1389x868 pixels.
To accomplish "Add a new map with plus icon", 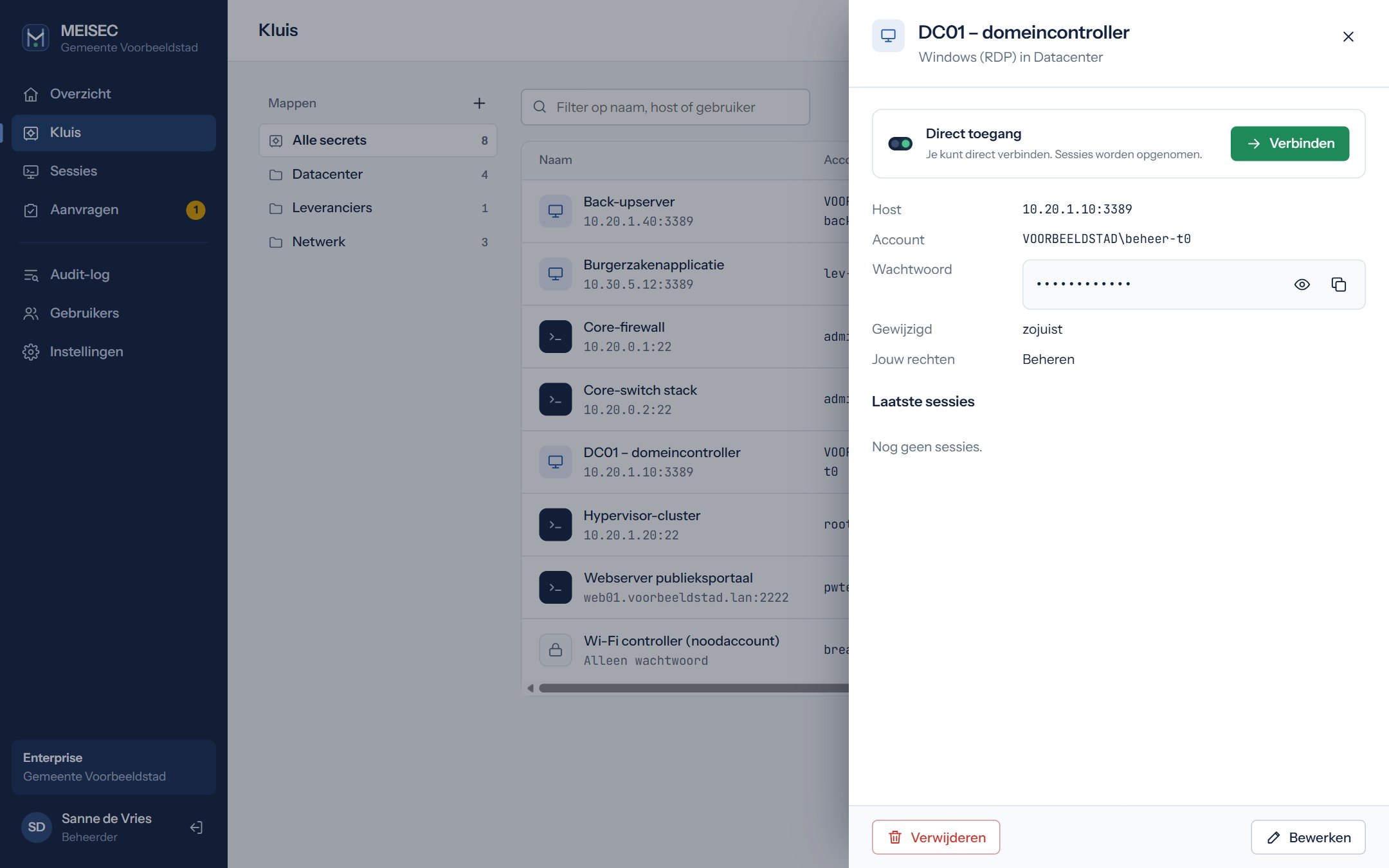I will point(479,104).
